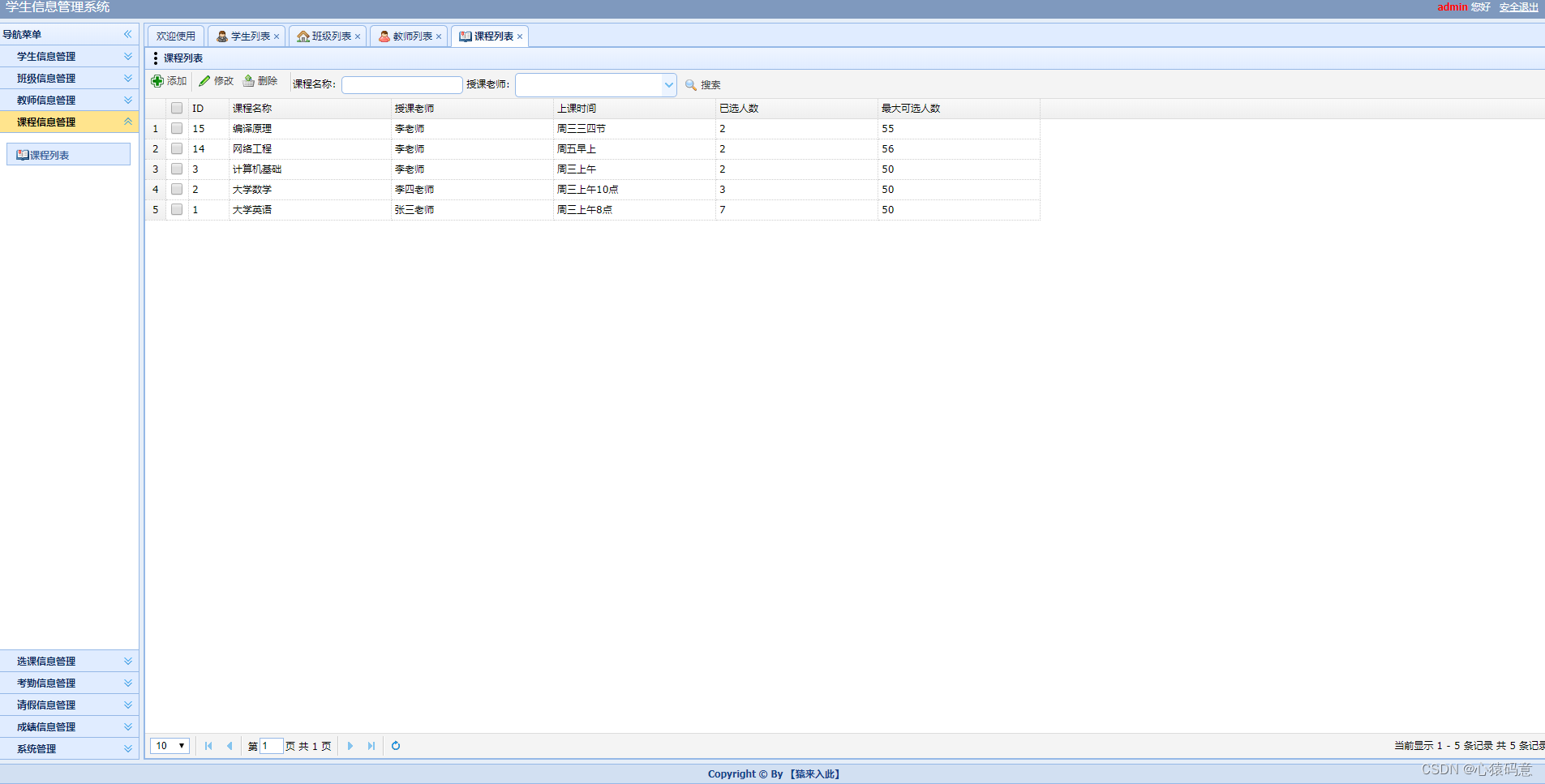Check the select-all checkbox in table header
Image resolution: width=1545 pixels, height=784 pixels.
pos(176,108)
